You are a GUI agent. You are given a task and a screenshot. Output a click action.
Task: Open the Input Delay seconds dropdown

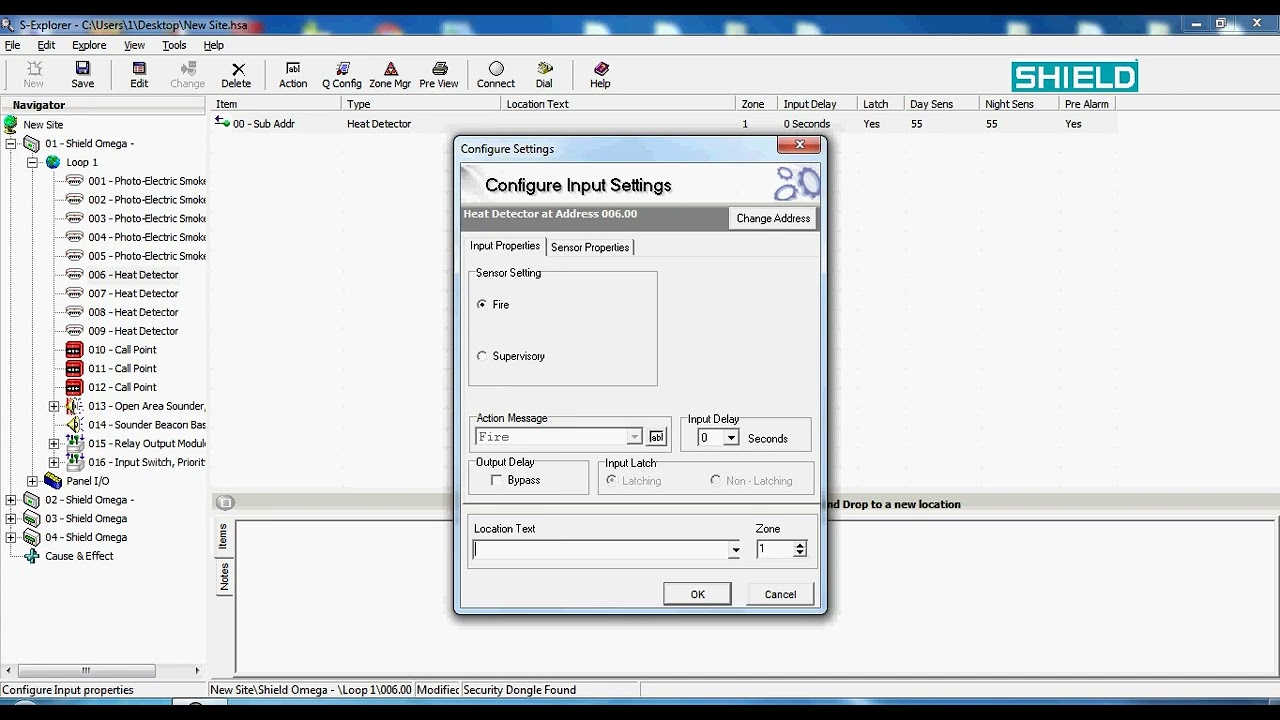tap(731, 438)
